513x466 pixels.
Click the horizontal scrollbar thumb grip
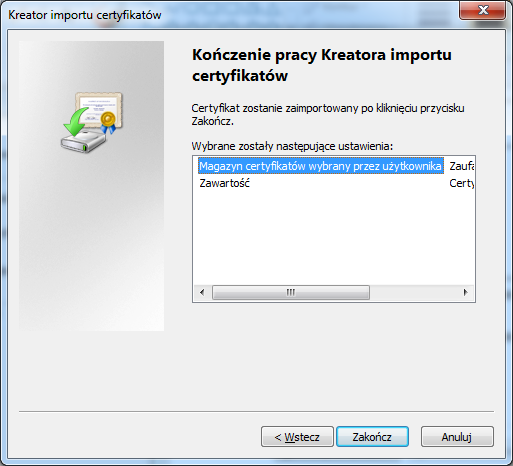(x=291, y=292)
